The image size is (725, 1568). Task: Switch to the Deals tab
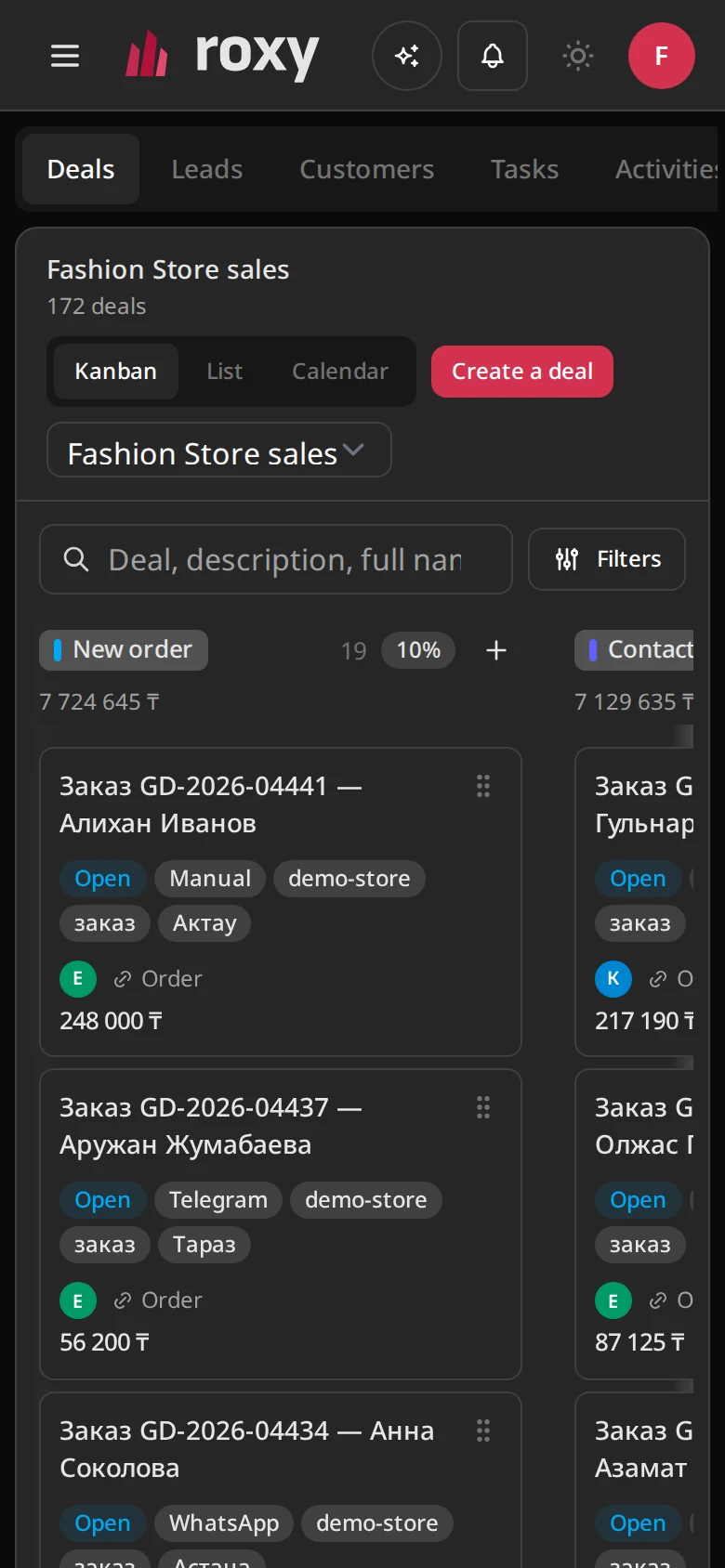(81, 169)
